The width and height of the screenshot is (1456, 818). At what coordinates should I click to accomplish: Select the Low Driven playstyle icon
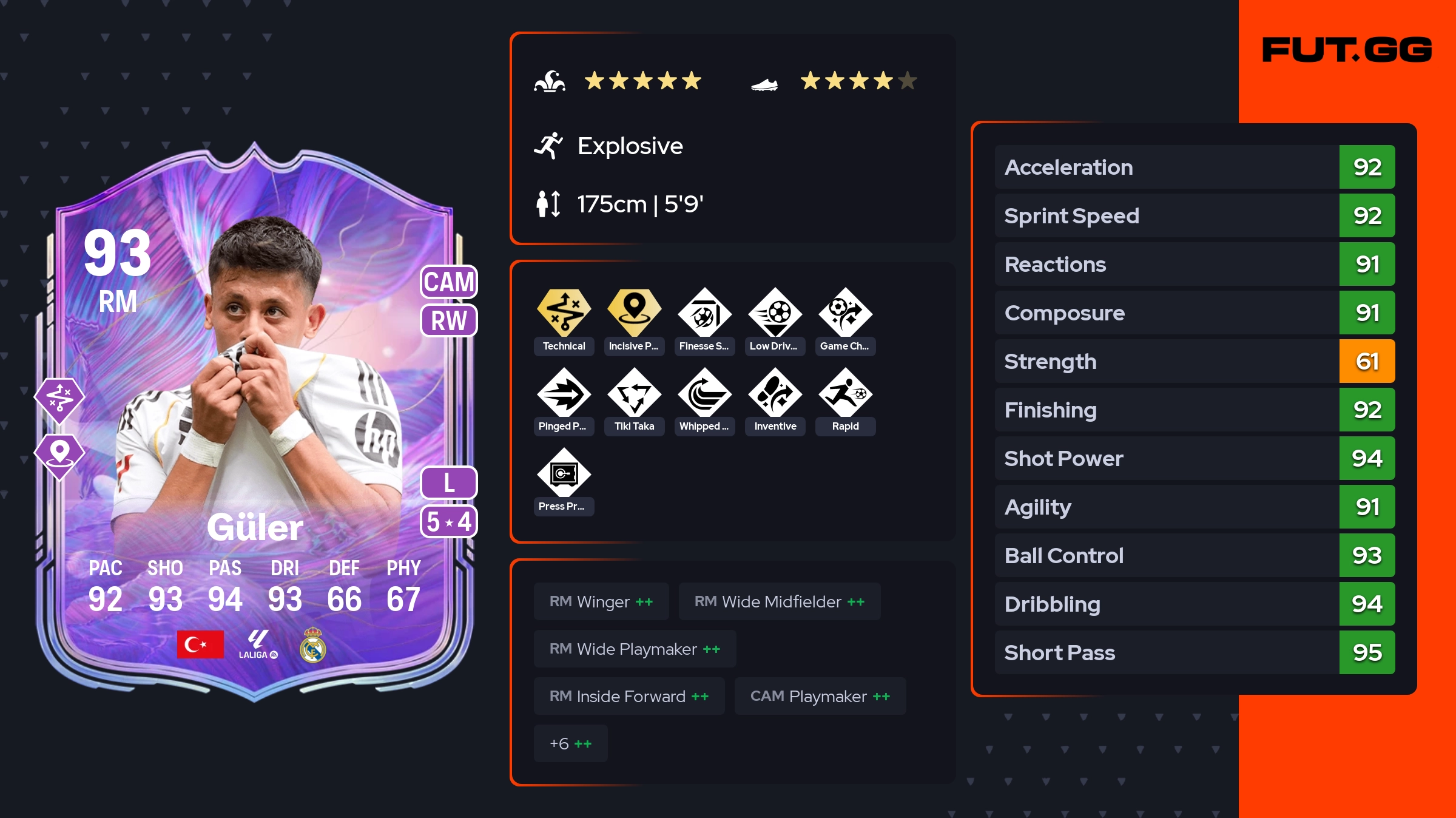775,313
